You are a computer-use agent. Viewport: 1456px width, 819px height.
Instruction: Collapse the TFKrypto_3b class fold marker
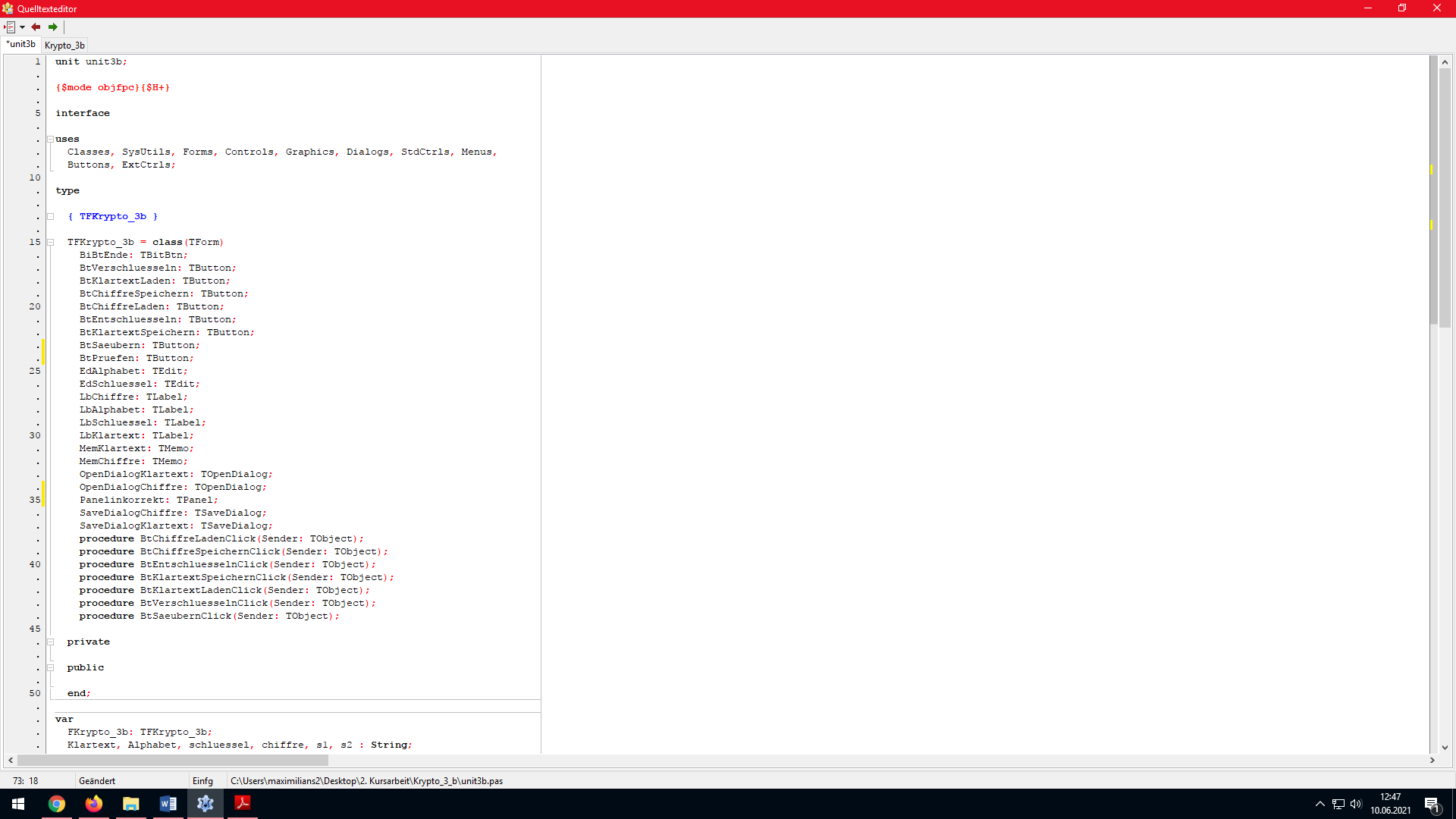[51, 243]
